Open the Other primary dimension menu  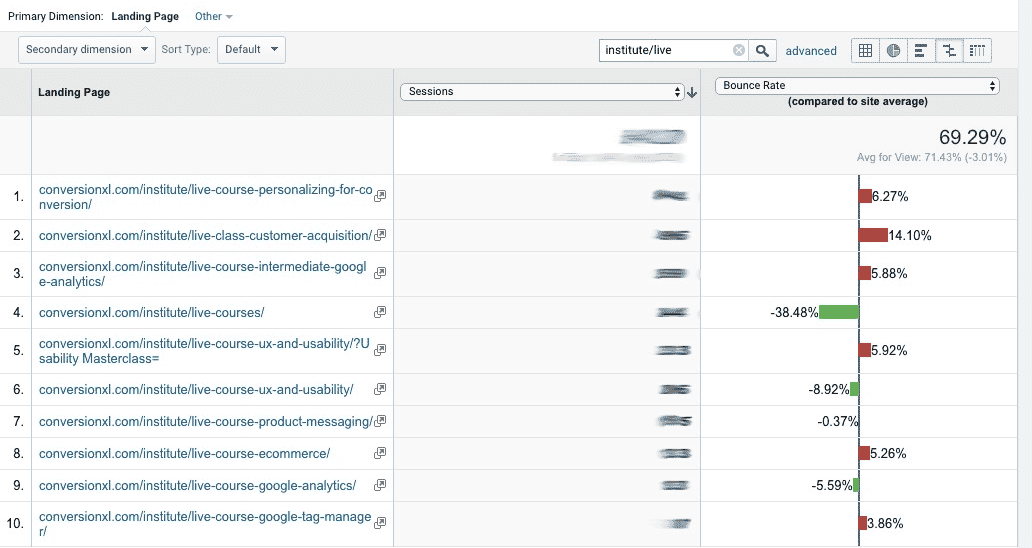tap(213, 17)
